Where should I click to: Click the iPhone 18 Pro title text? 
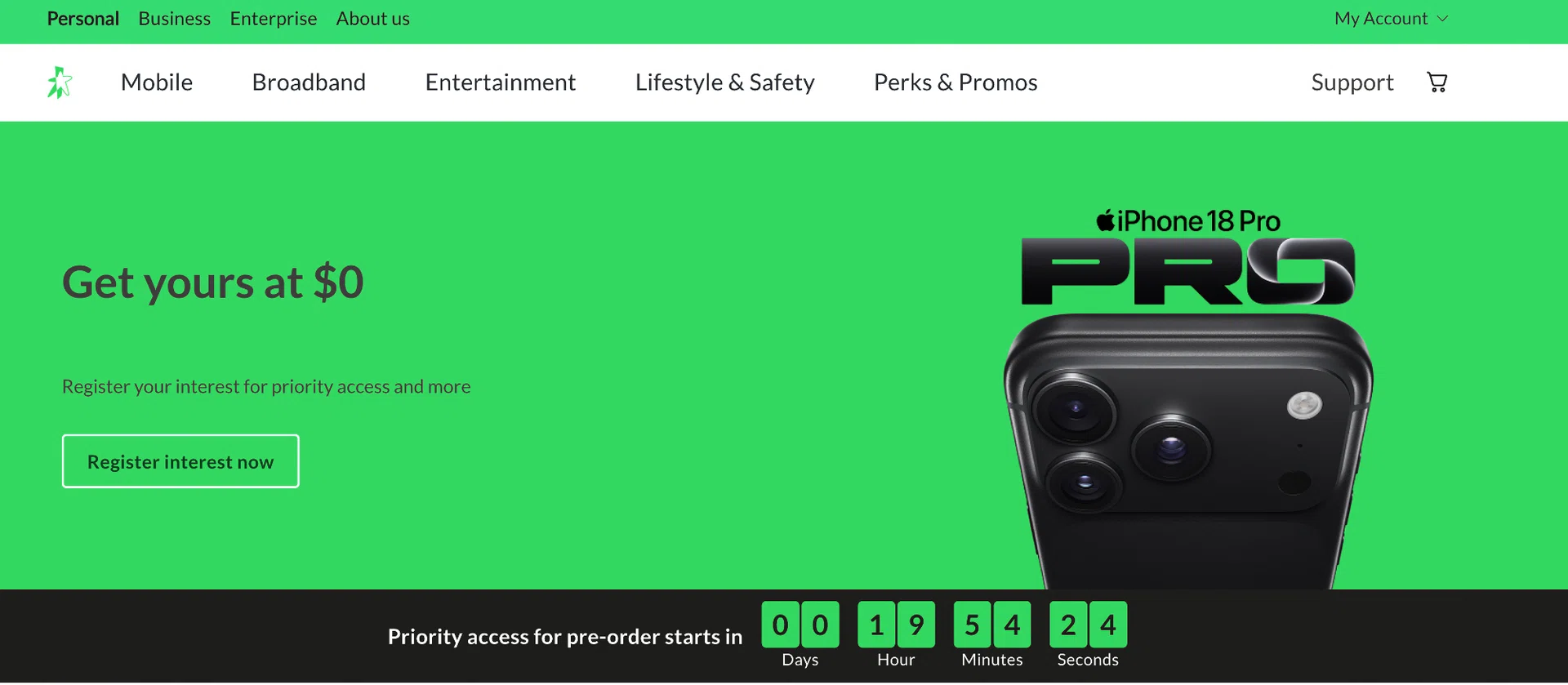coord(1188,220)
